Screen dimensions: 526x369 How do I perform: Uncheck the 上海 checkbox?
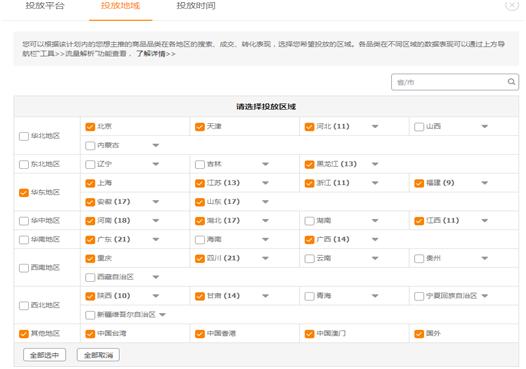(90, 183)
